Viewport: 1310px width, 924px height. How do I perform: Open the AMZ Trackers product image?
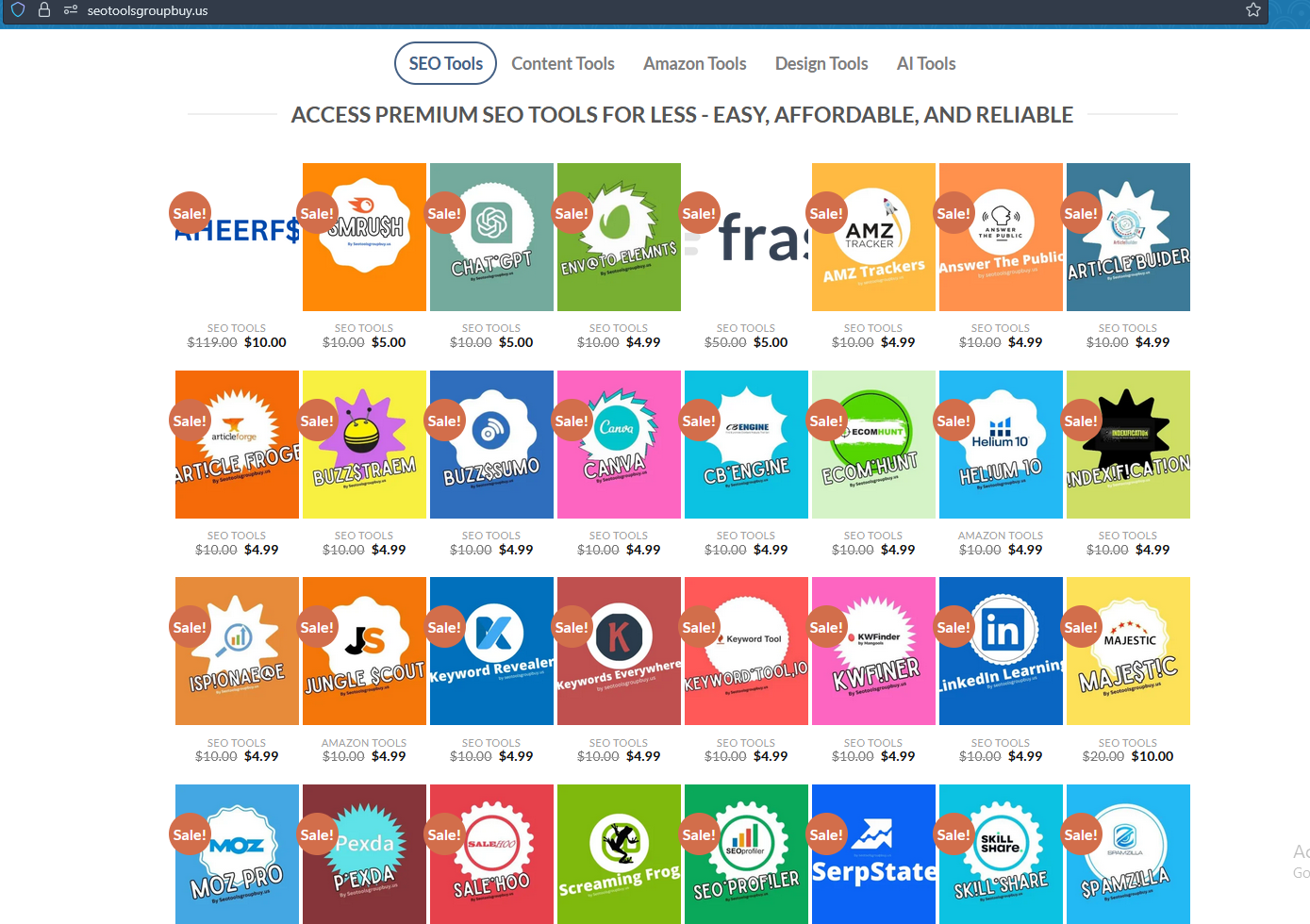873,237
